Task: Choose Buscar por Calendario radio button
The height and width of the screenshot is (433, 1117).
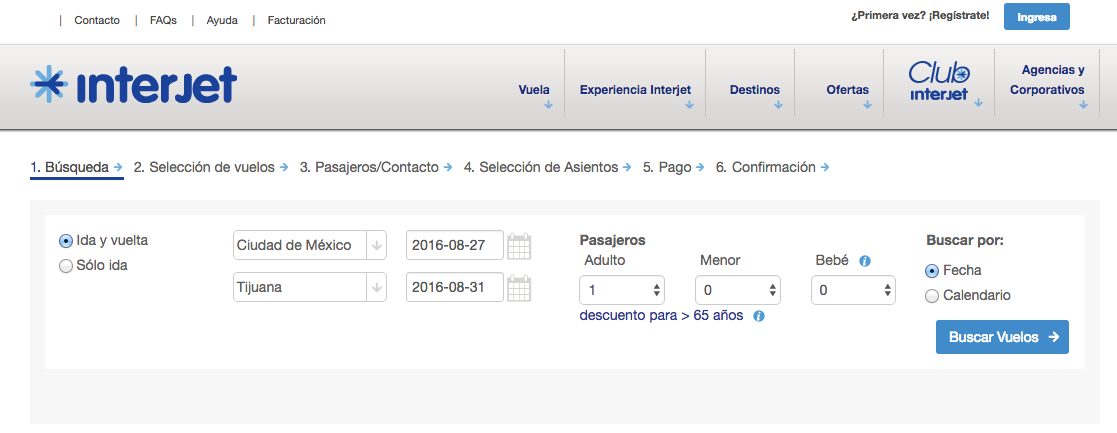Action: pyautogui.click(x=932, y=296)
